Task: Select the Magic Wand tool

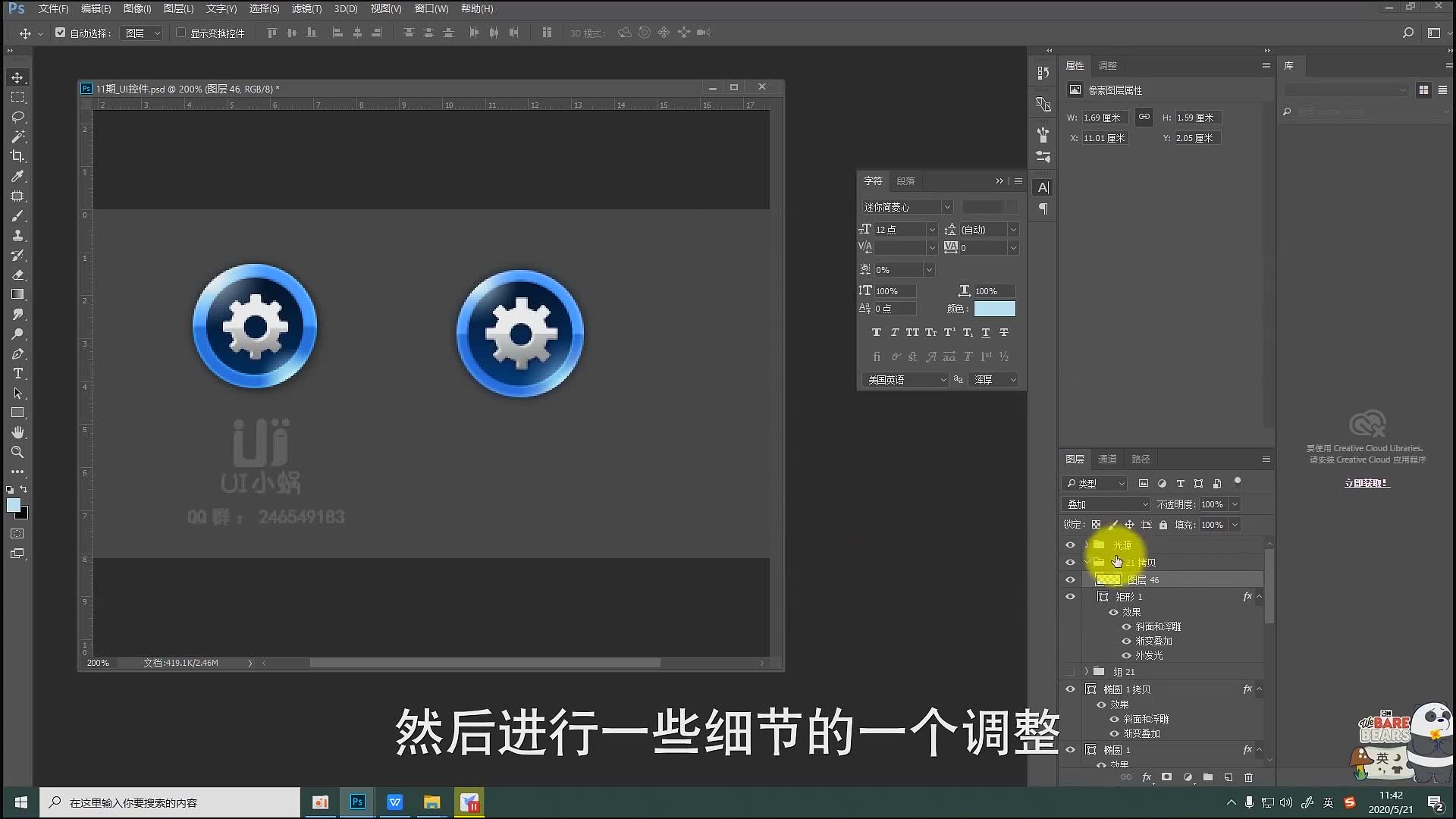Action: coord(17,136)
